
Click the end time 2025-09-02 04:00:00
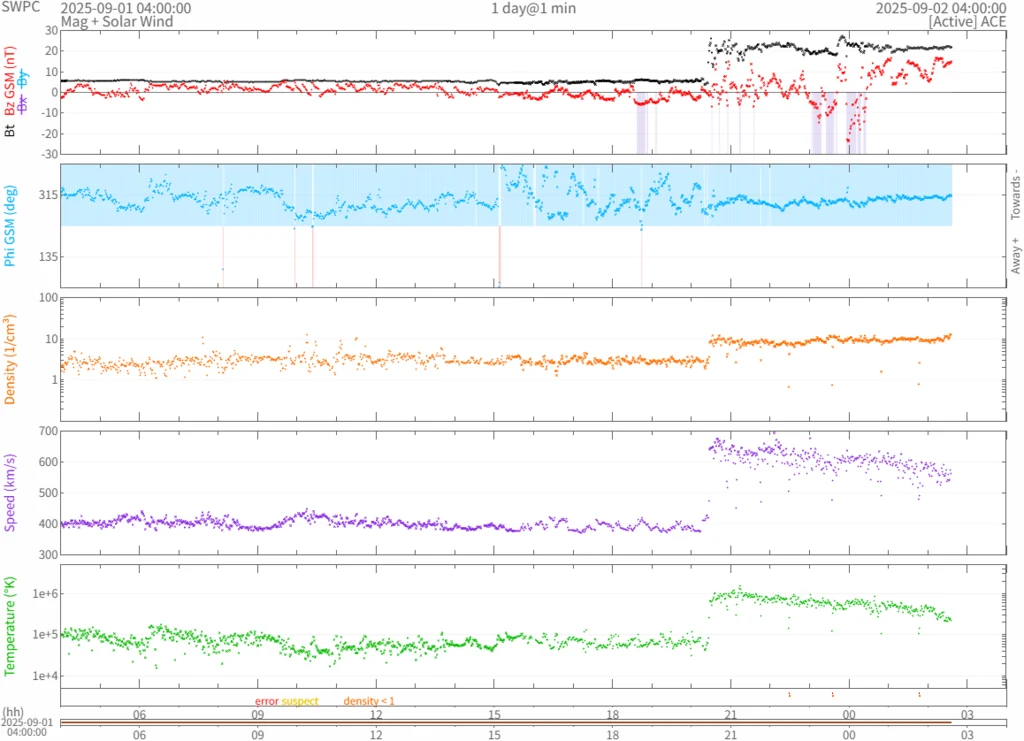click(941, 8)
